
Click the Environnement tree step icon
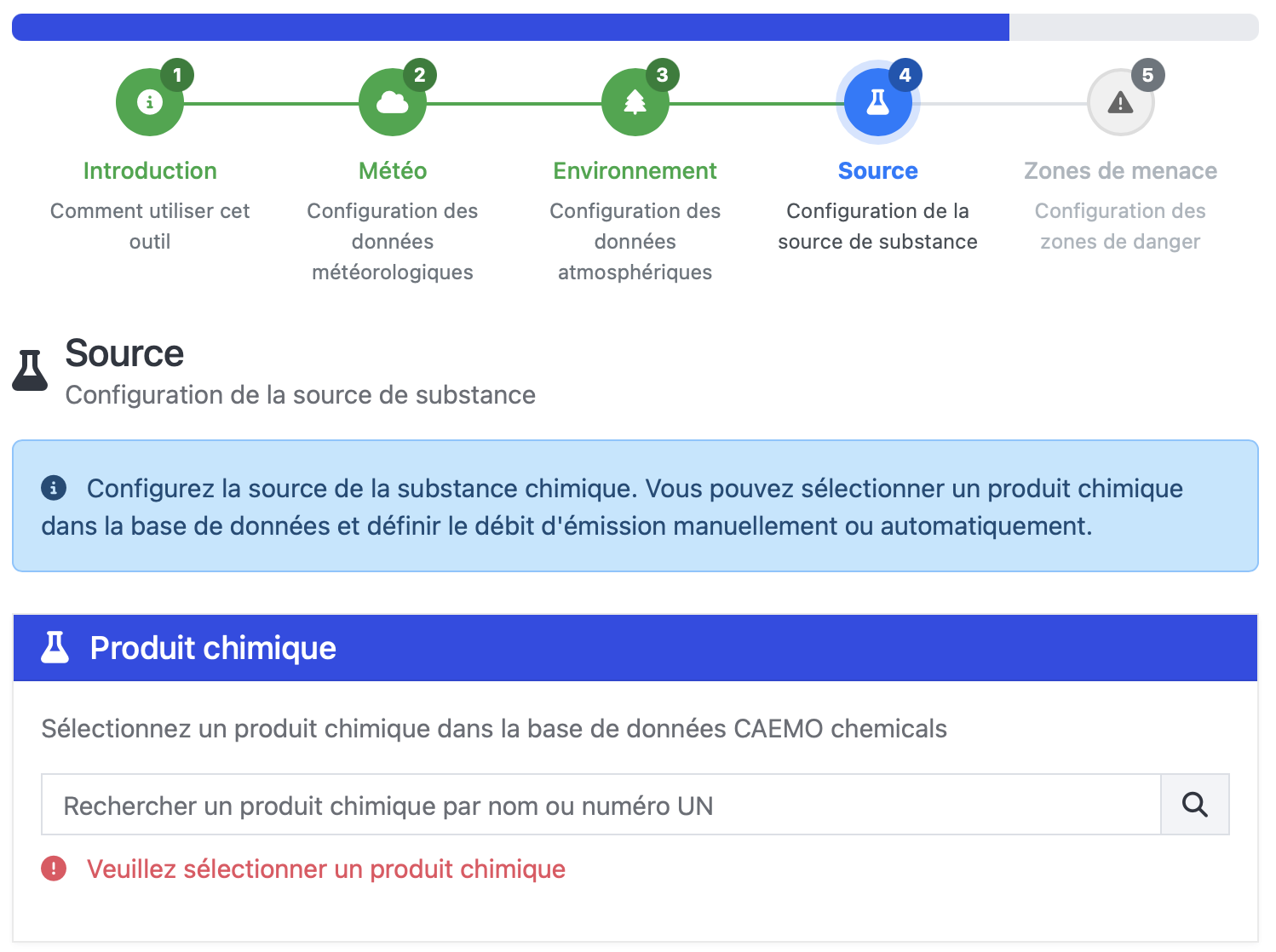pos(635,103)
